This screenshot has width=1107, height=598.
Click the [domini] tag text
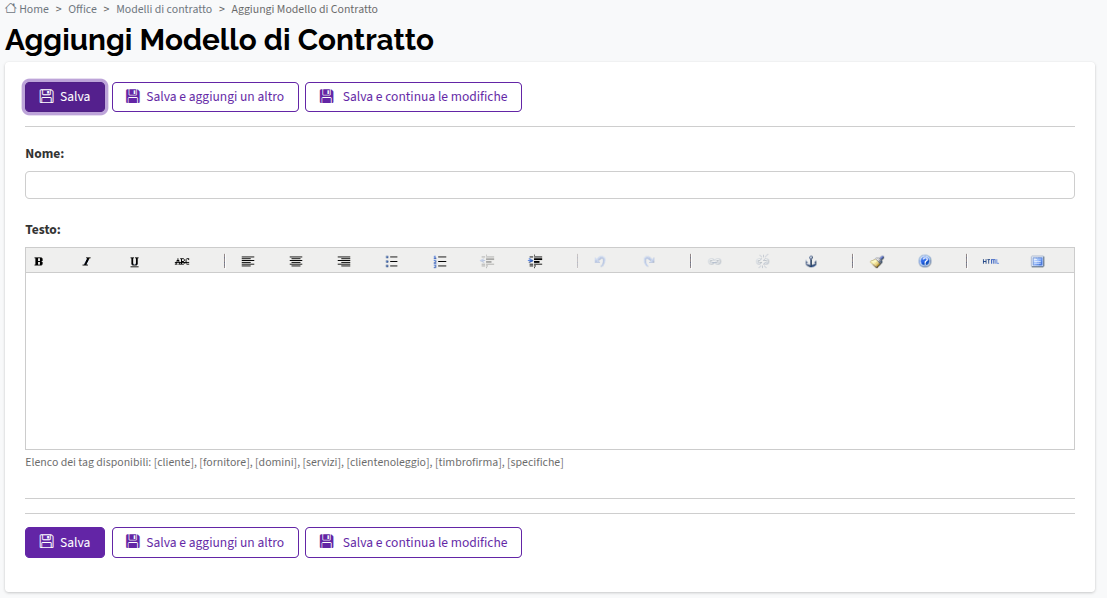277,462
